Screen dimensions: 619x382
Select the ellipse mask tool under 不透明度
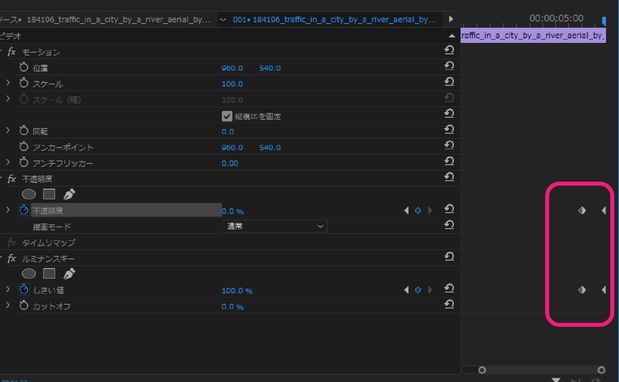28,194
